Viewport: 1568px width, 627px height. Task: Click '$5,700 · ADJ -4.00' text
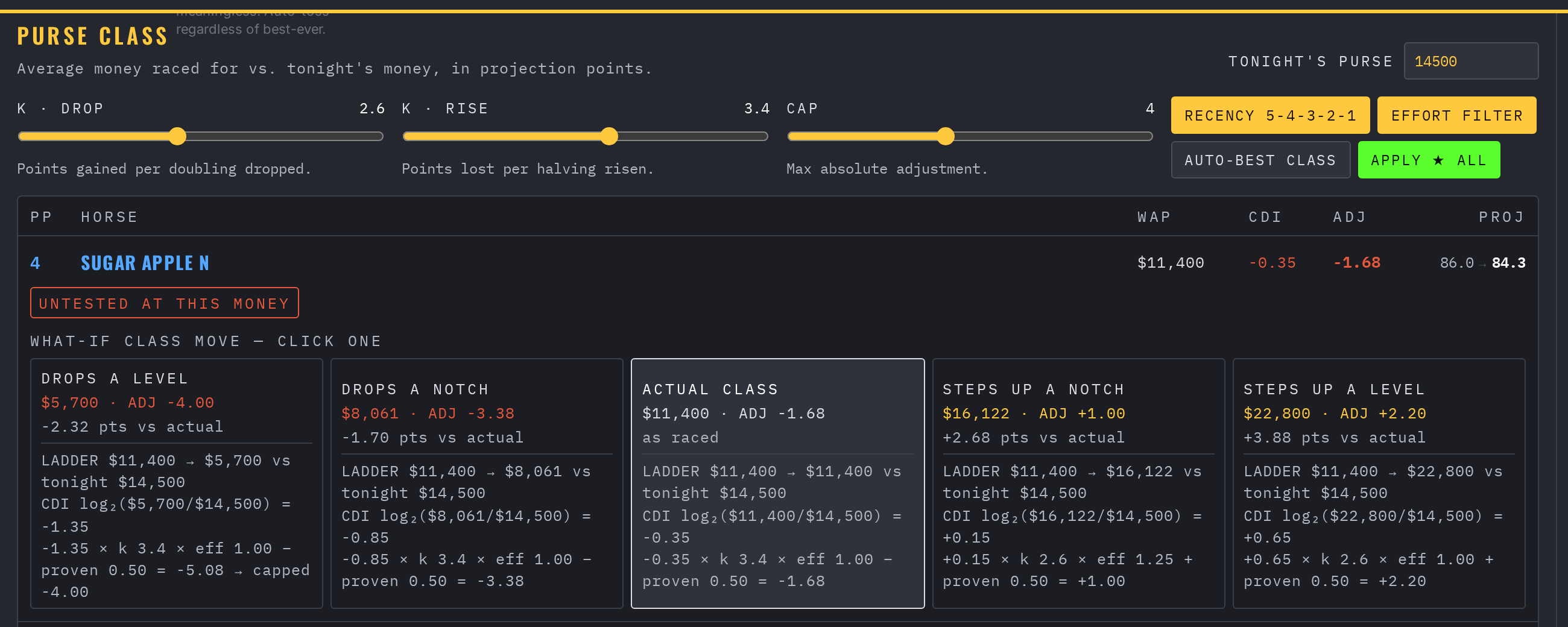(128, 403)
